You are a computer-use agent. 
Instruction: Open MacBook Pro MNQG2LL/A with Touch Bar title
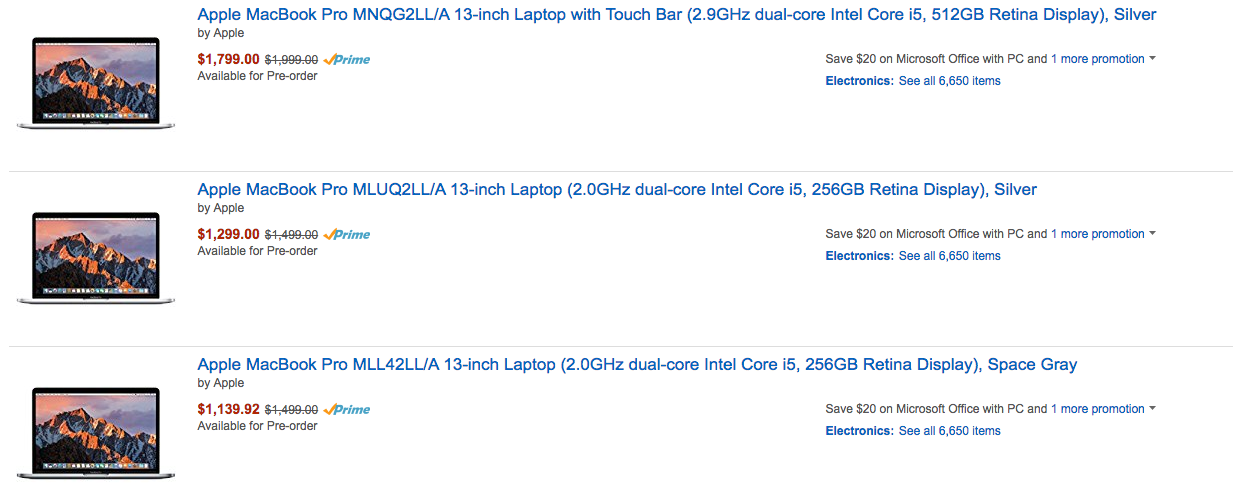tap(677, 15)
